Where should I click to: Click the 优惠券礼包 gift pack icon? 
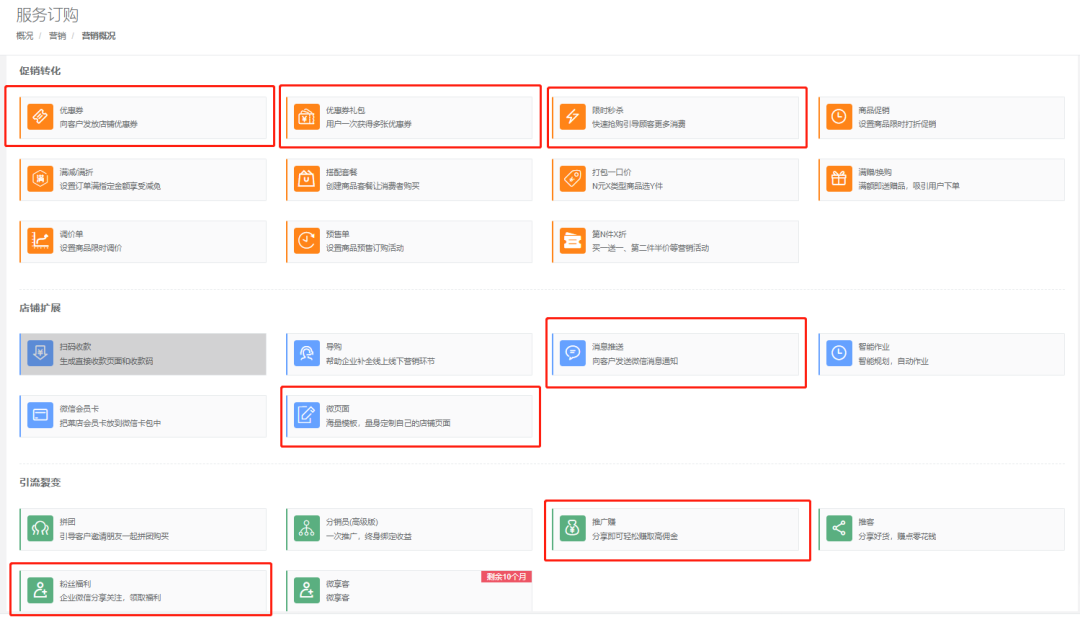(x=307, y=116)
